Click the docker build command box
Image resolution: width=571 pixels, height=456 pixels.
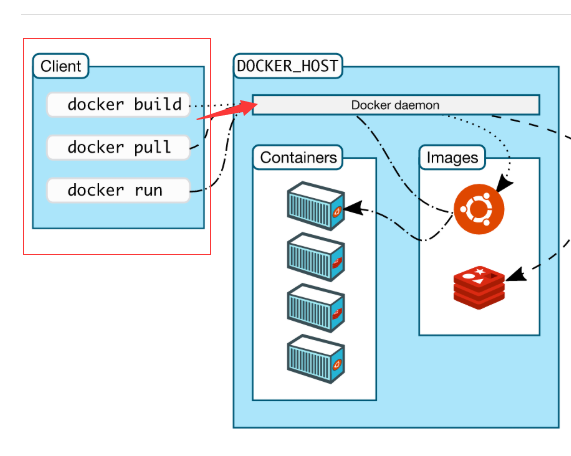tap(118, 105)
